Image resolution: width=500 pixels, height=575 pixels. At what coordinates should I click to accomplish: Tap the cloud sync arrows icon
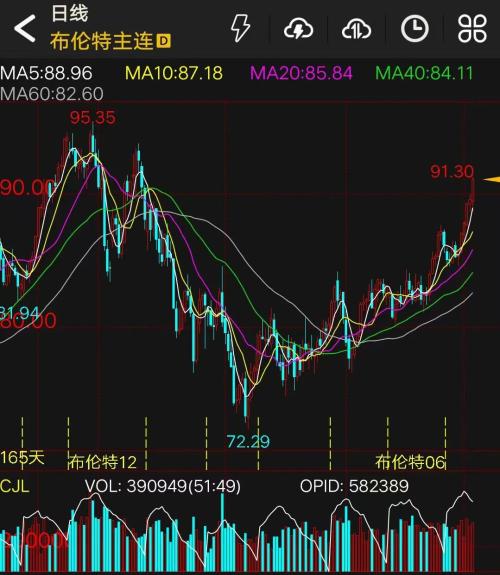pyautogui.click(x=356, y=29)
